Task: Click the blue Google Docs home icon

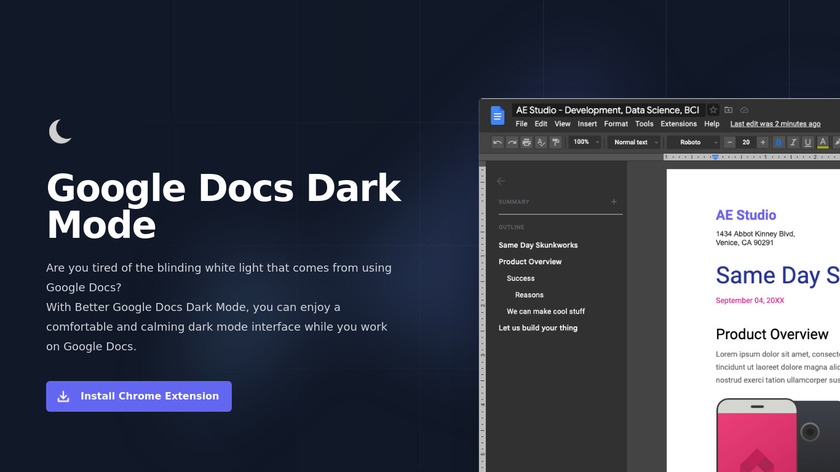Action: coord(497,116)
